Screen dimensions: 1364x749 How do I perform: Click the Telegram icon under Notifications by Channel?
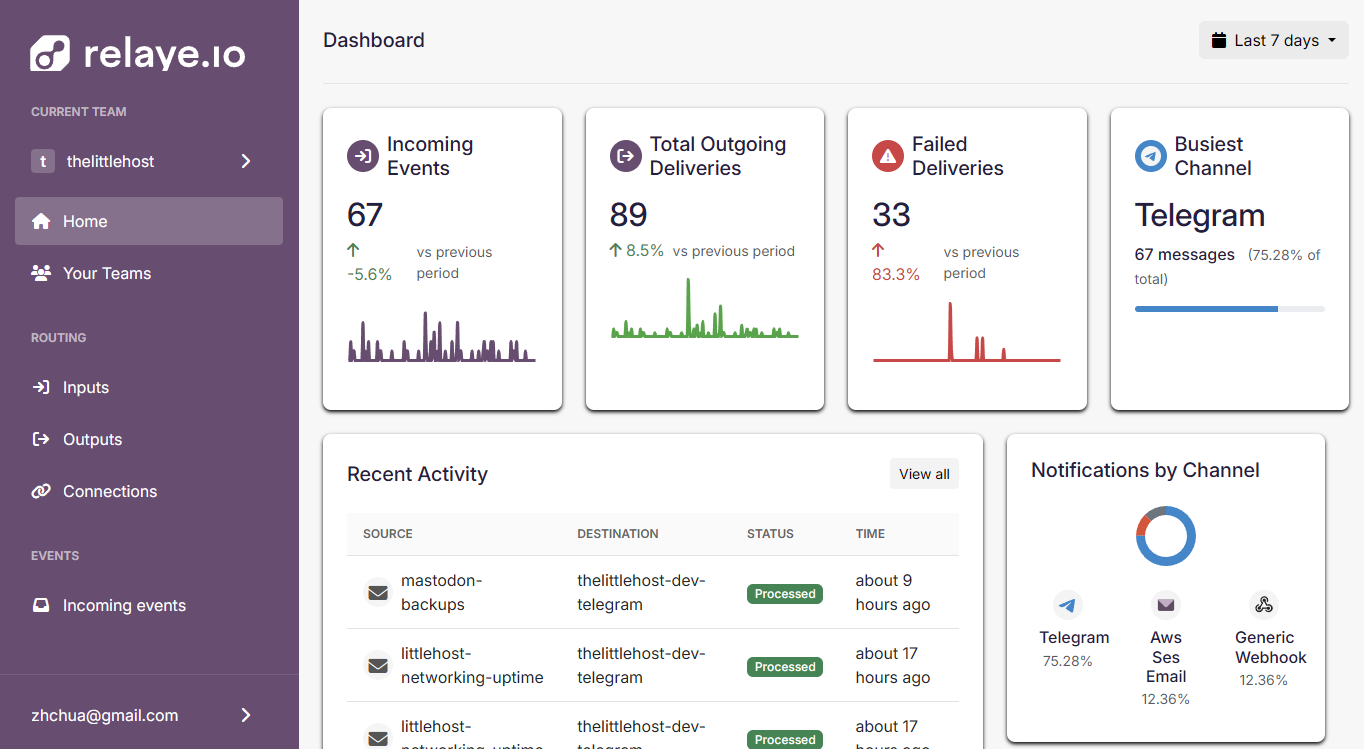1068,605
